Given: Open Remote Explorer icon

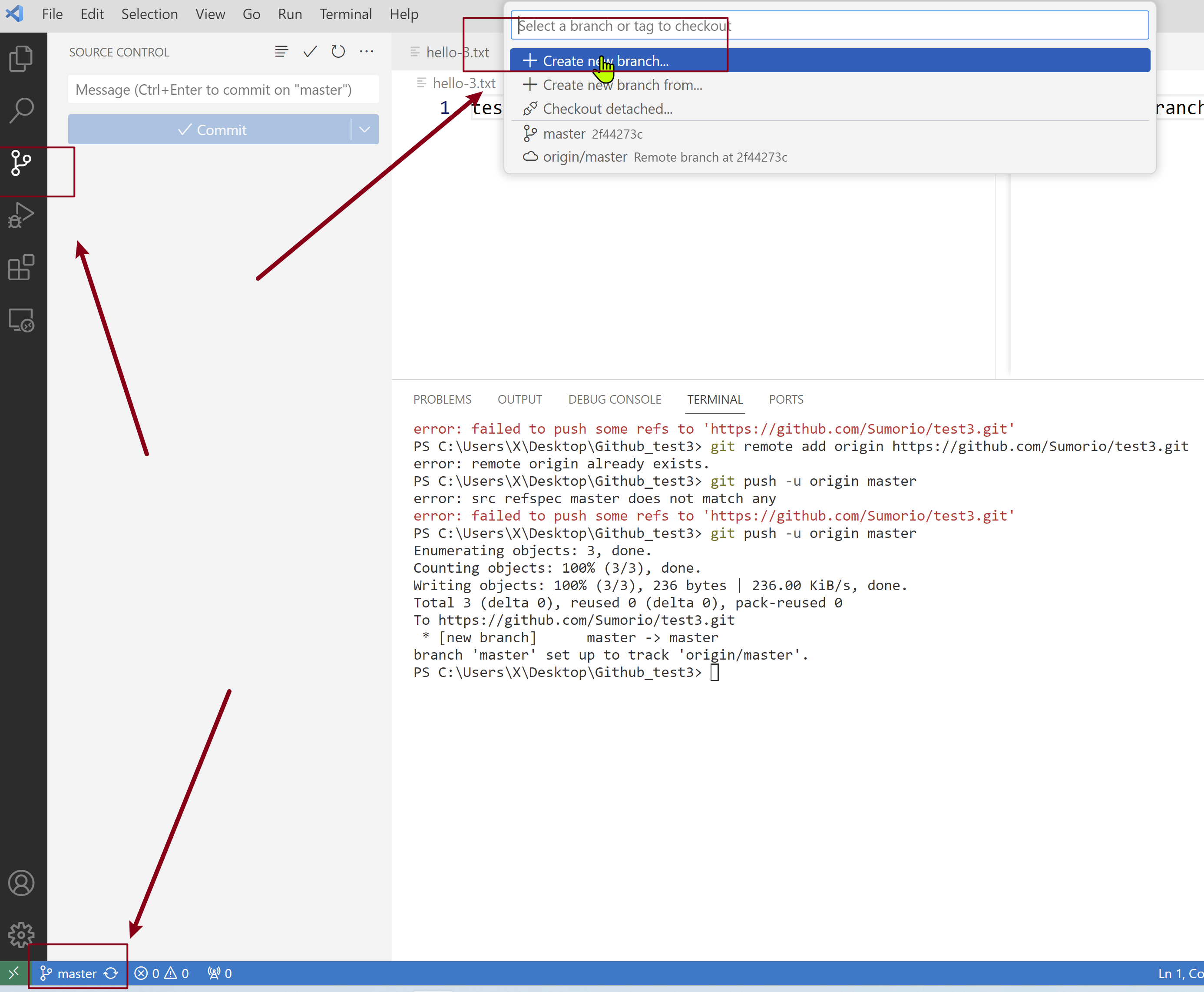Looking at the screenshot, I should [x=21, y=320].
